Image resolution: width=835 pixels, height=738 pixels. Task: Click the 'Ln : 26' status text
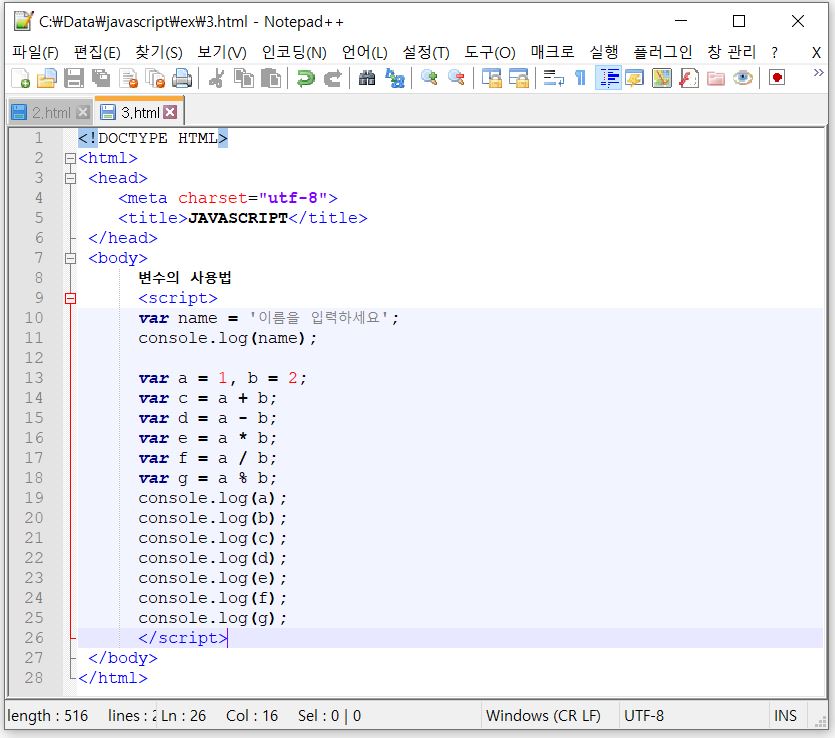coord(183,716)
